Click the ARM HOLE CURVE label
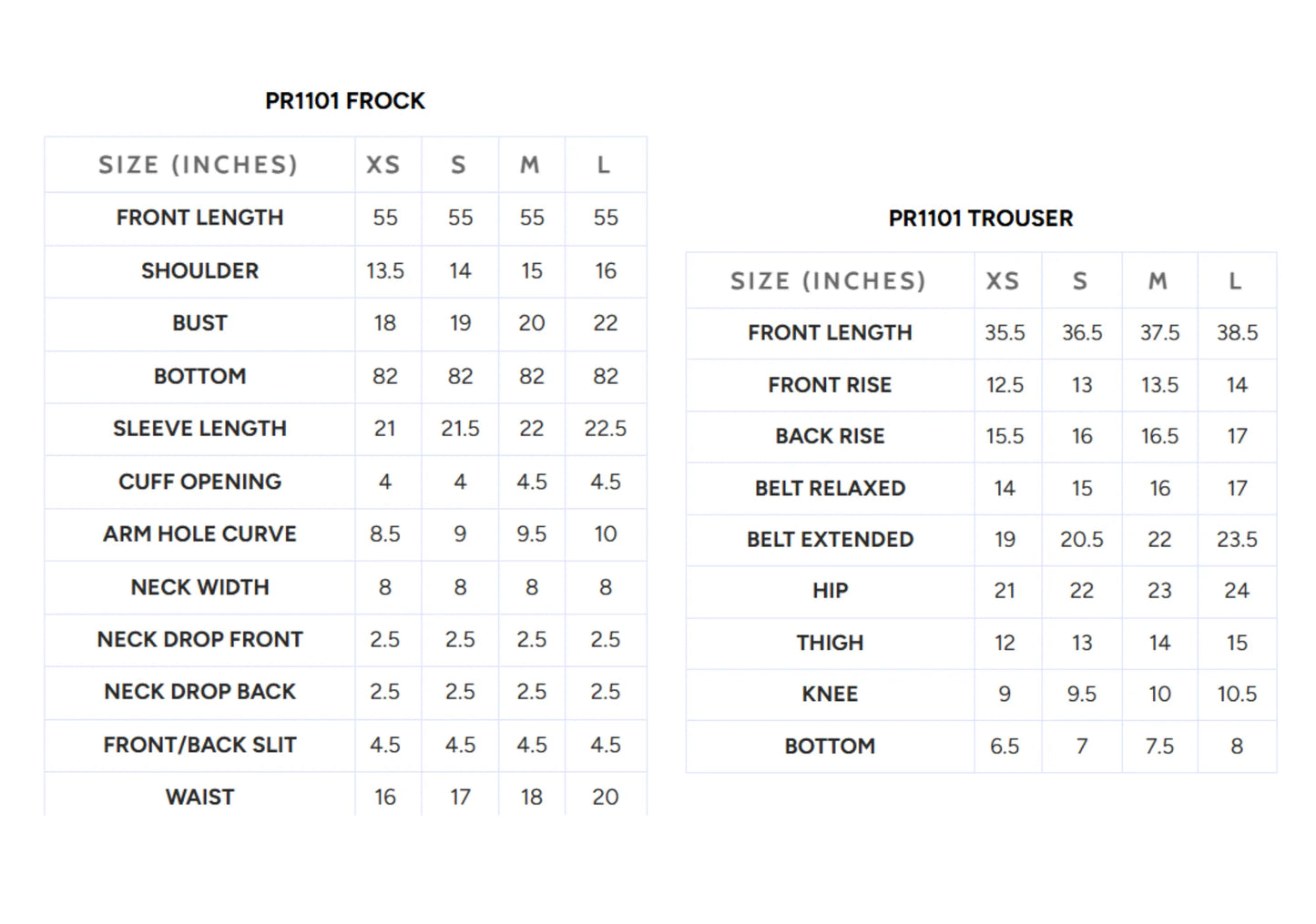 coord(199,534)
